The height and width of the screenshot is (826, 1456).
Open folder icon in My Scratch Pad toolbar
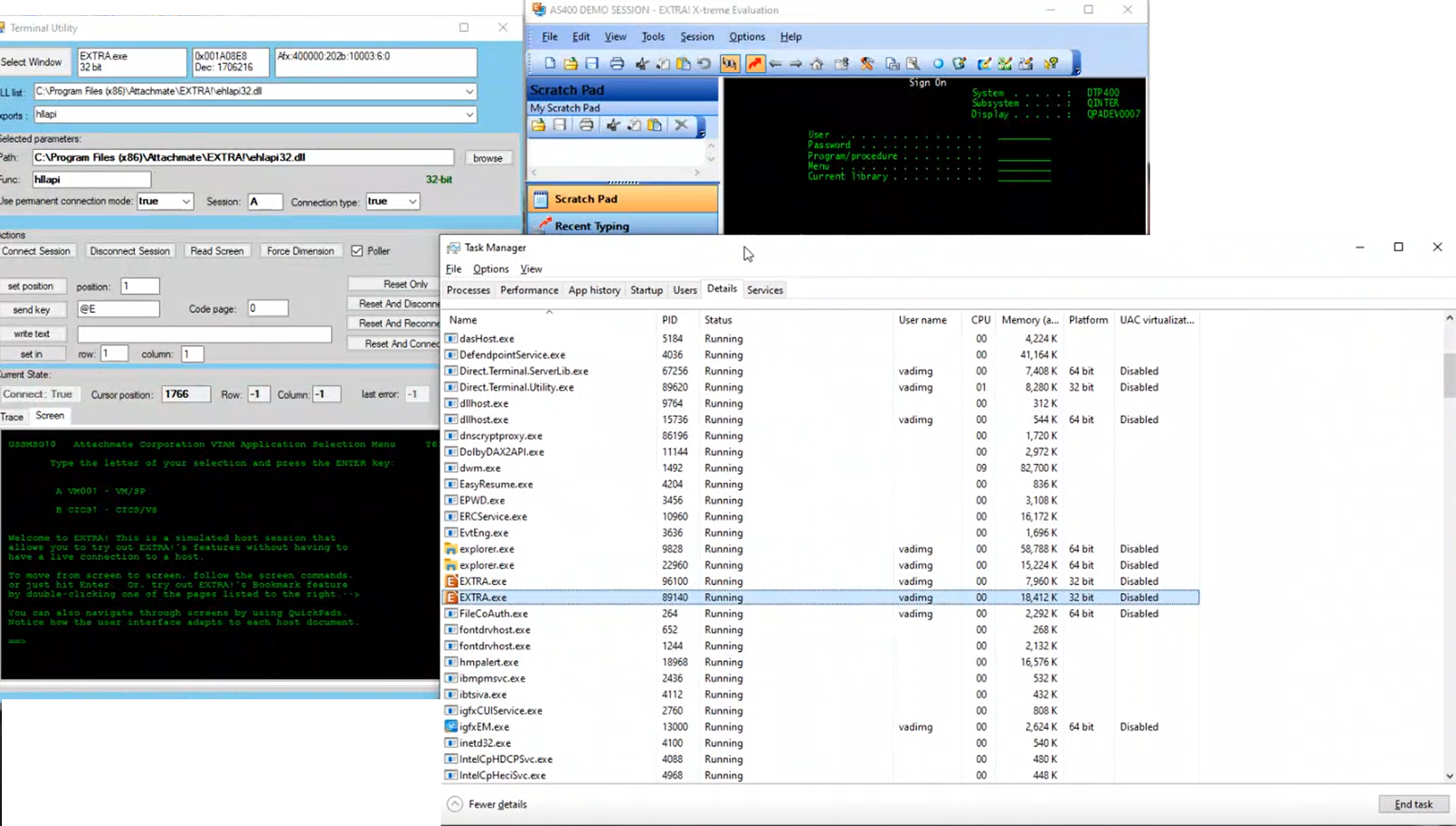pyautogui.click(x=539, y=125)
